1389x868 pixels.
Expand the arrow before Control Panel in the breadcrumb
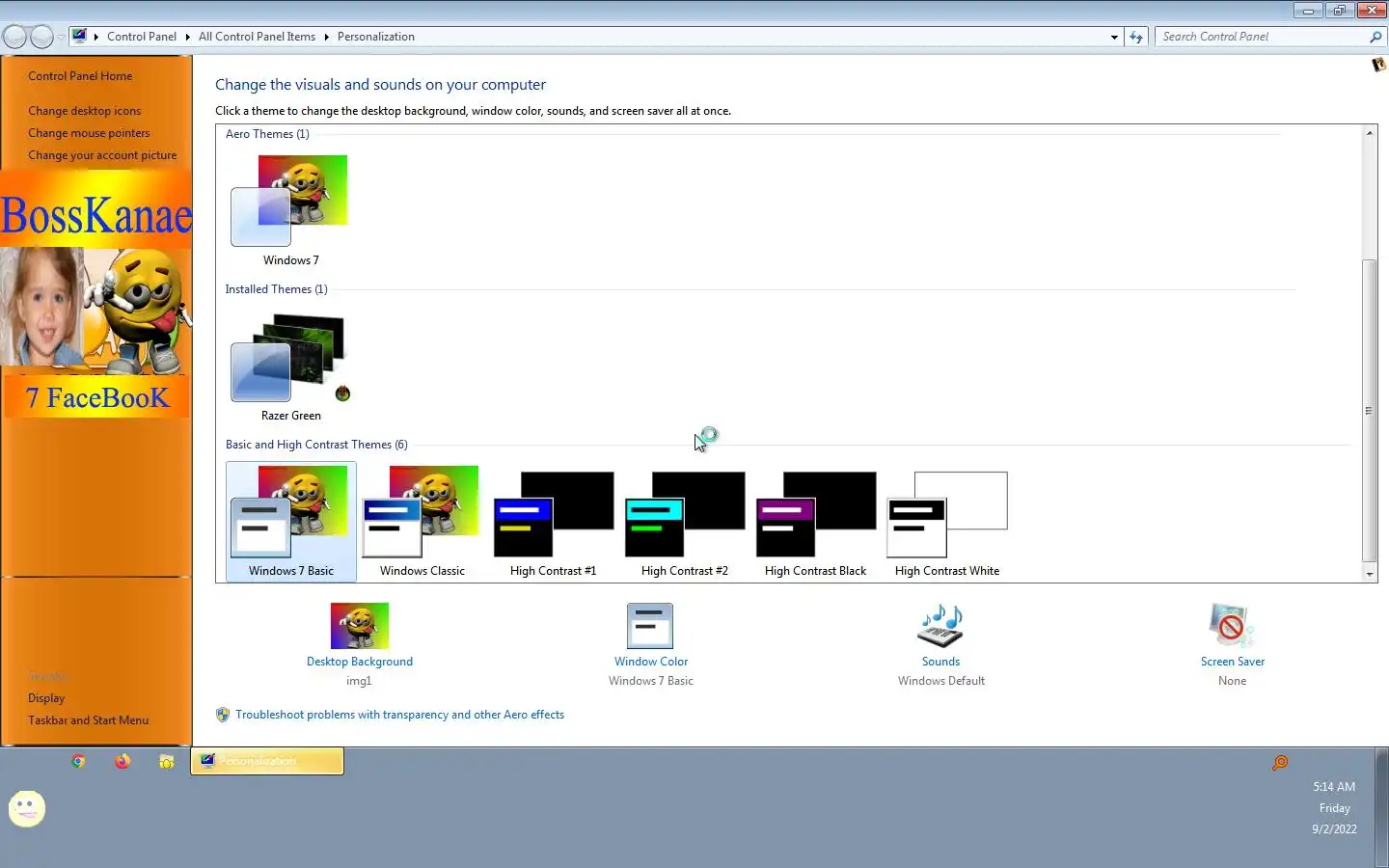[x=95, y=37]
